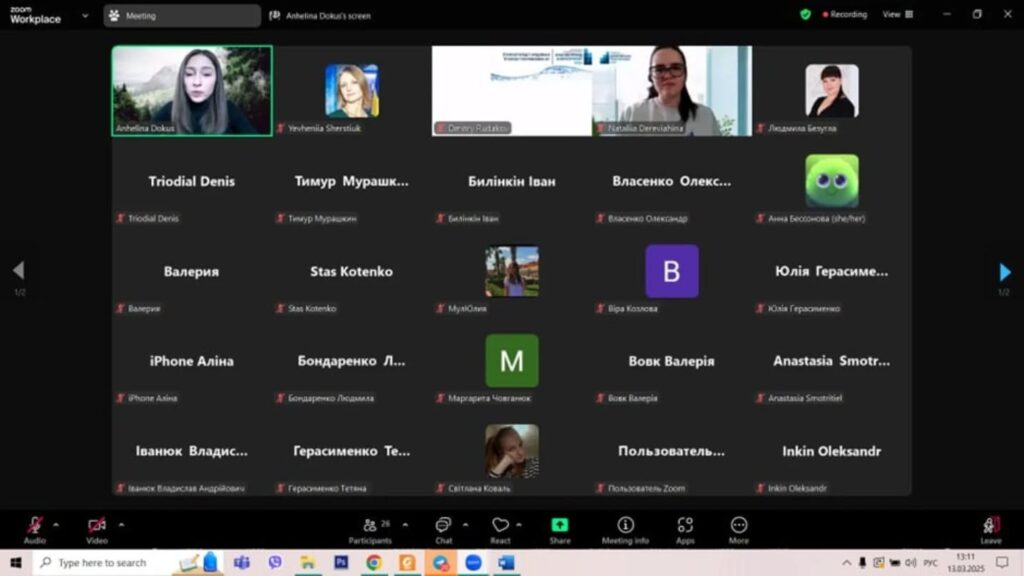
Task: Expand the audio options arrow beside Audio
Action: pyautogui.click(x=56, y=524)
